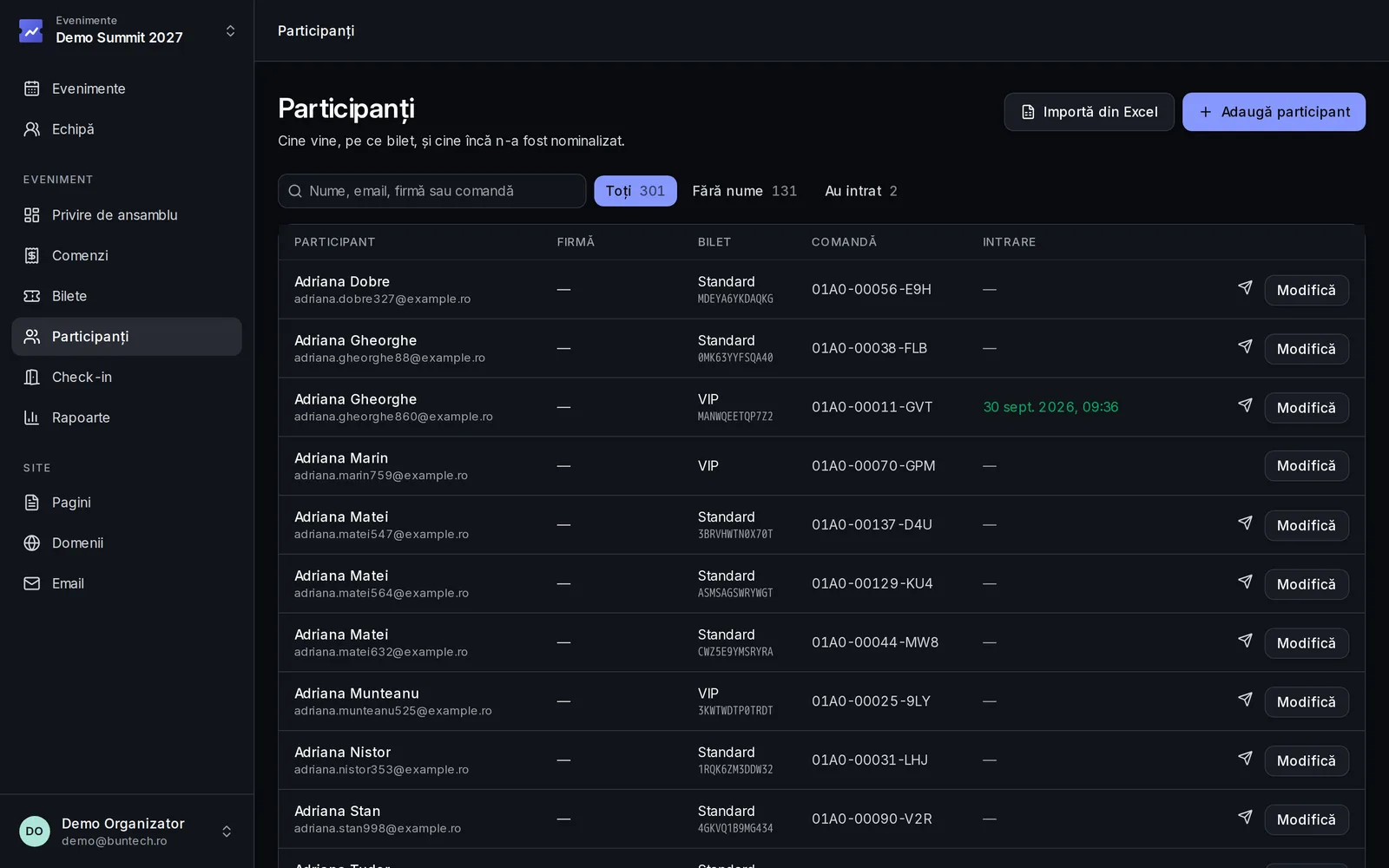Click Modifică for Adriana Munteanu
Image resolution: width=1389 pixels, height=868 pixels.
click(x=1307, y=702)
